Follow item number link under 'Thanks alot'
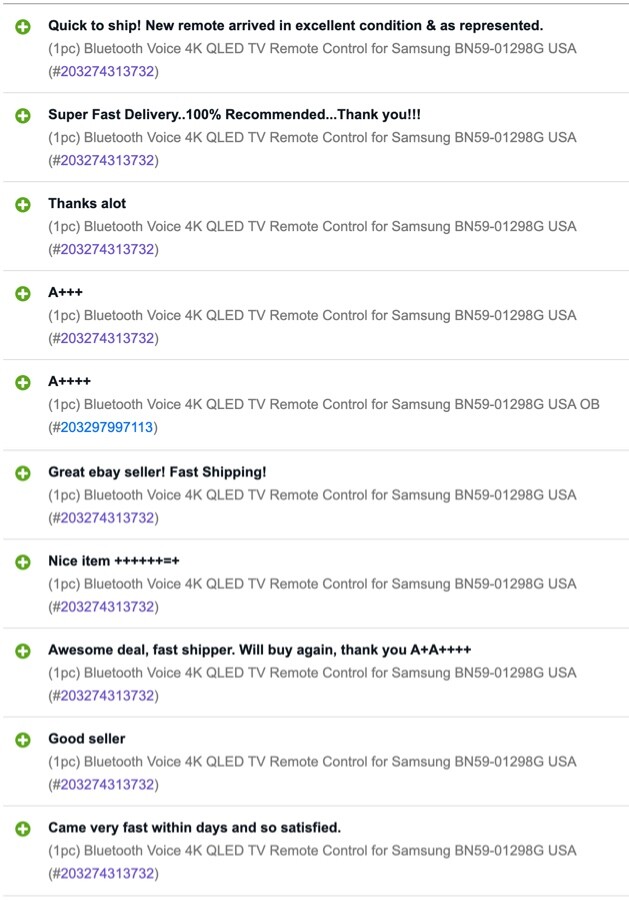This screenshot has height=900, width=629. point(107,249)
